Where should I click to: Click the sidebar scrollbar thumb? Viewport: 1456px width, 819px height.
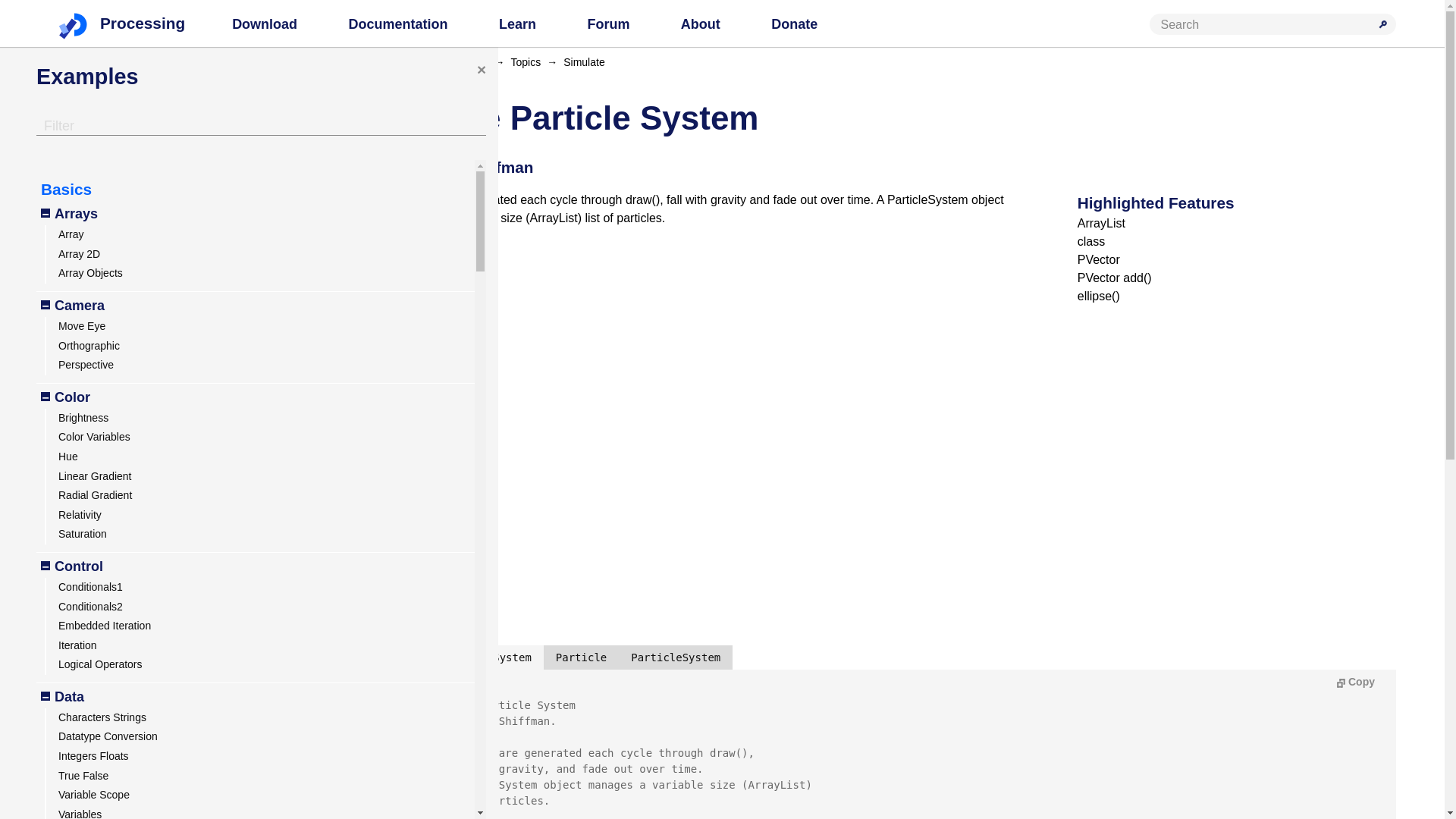[480, 221]
